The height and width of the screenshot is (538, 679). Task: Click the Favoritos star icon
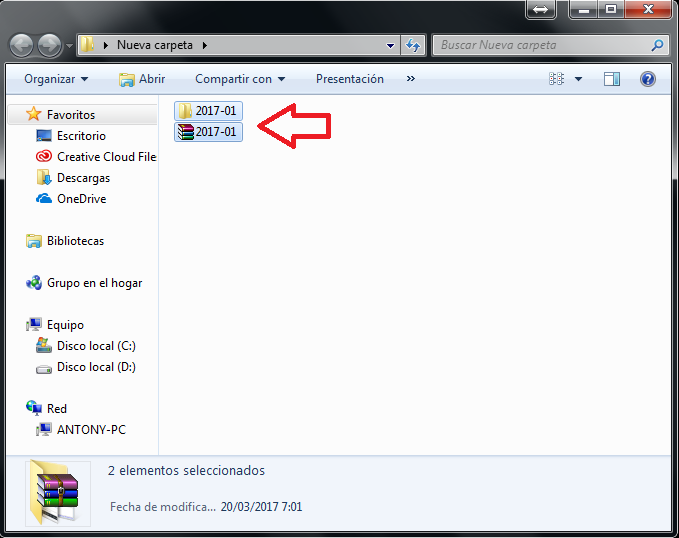click(x=33, y=114)
